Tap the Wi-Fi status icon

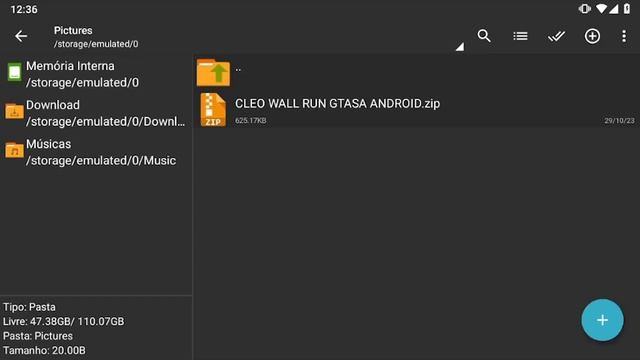(601, 9)
